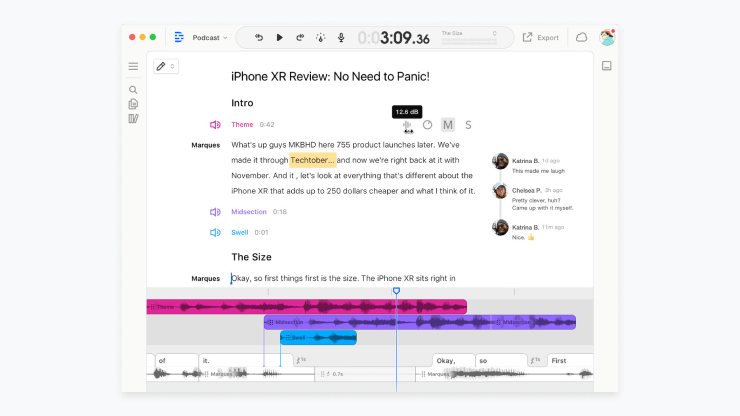Select the pencil edit mode tool
The height and width of the screenshot is (416, 740).
(161, 66)
